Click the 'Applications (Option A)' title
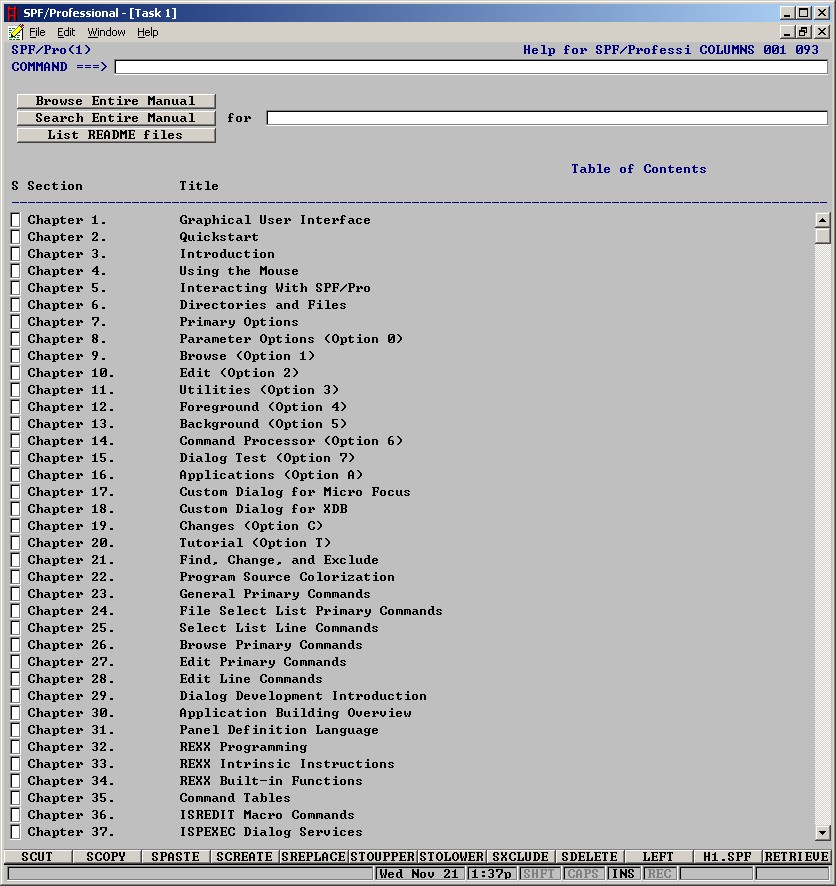 271,475
